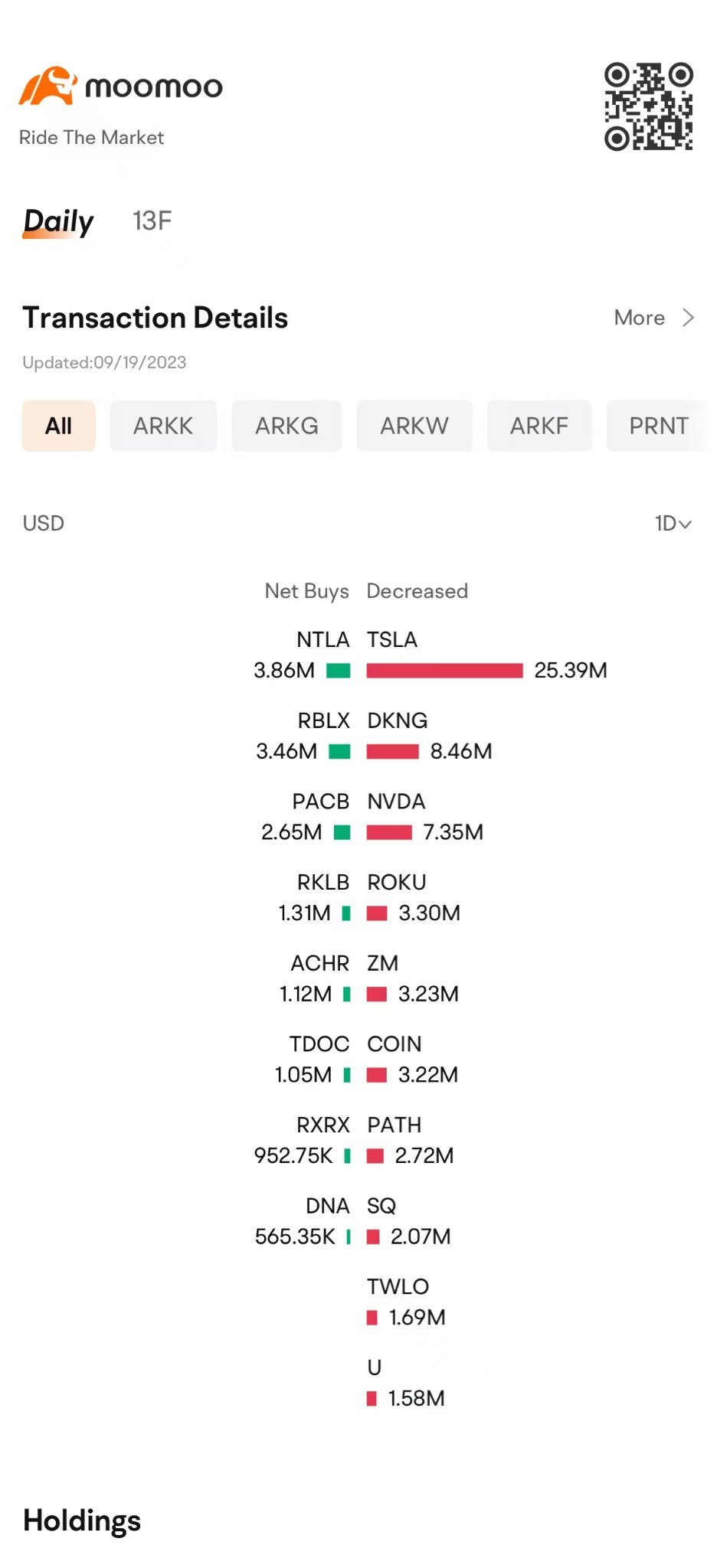Open the 1D time range dropdown
The image size is (717, 1568).
click(673, 524)
